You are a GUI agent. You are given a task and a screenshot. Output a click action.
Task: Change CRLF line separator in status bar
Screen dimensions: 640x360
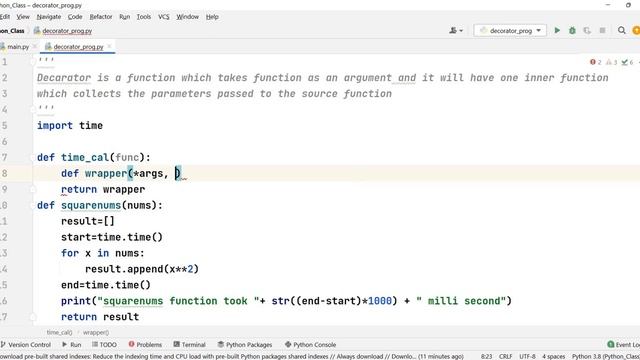point(505,356)
